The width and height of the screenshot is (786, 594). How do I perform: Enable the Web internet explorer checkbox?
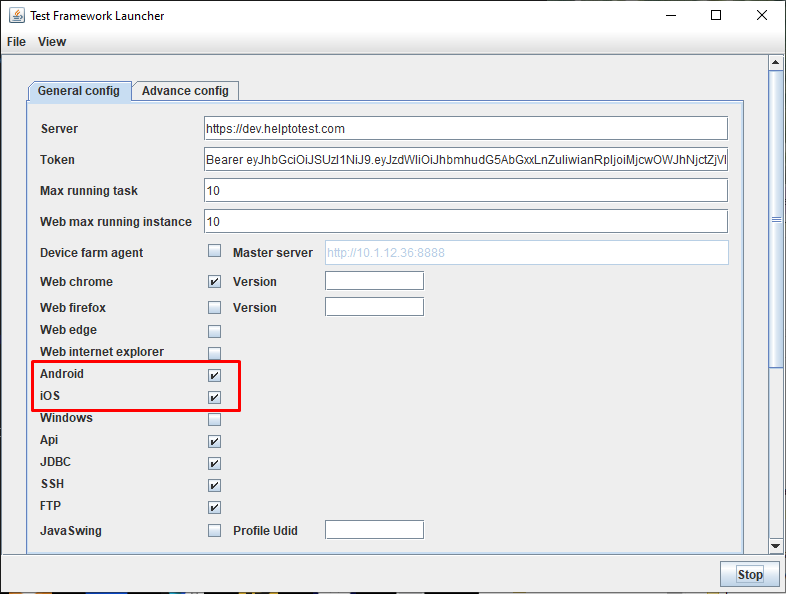pos(215,353)
